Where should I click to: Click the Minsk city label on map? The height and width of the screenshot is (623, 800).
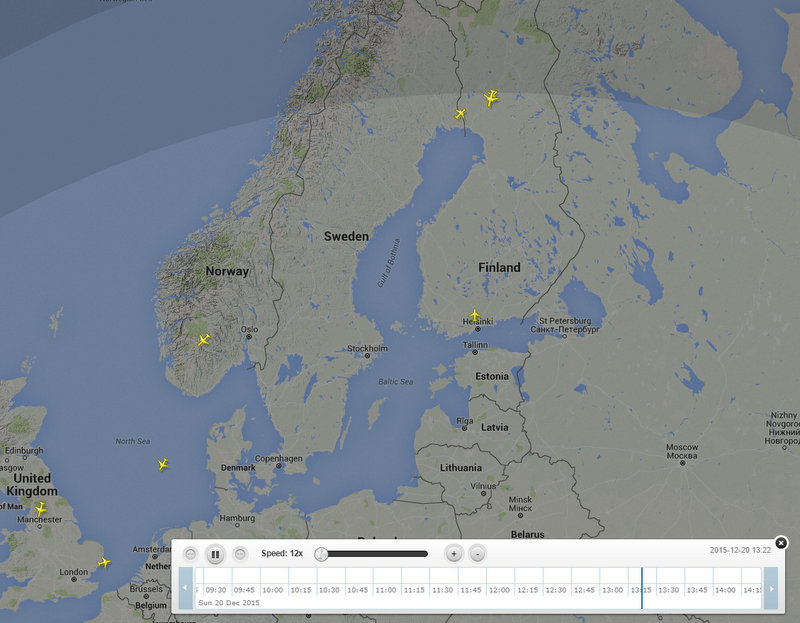520,504
